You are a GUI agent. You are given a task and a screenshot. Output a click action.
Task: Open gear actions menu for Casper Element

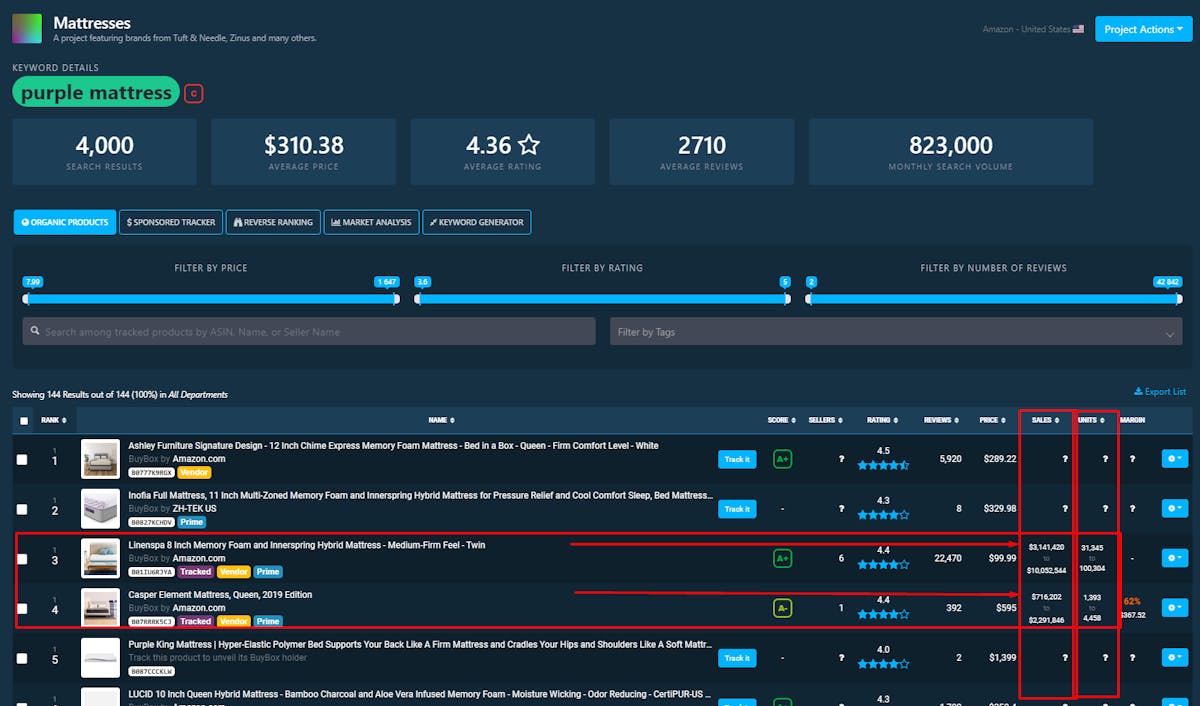point(1174,607)
